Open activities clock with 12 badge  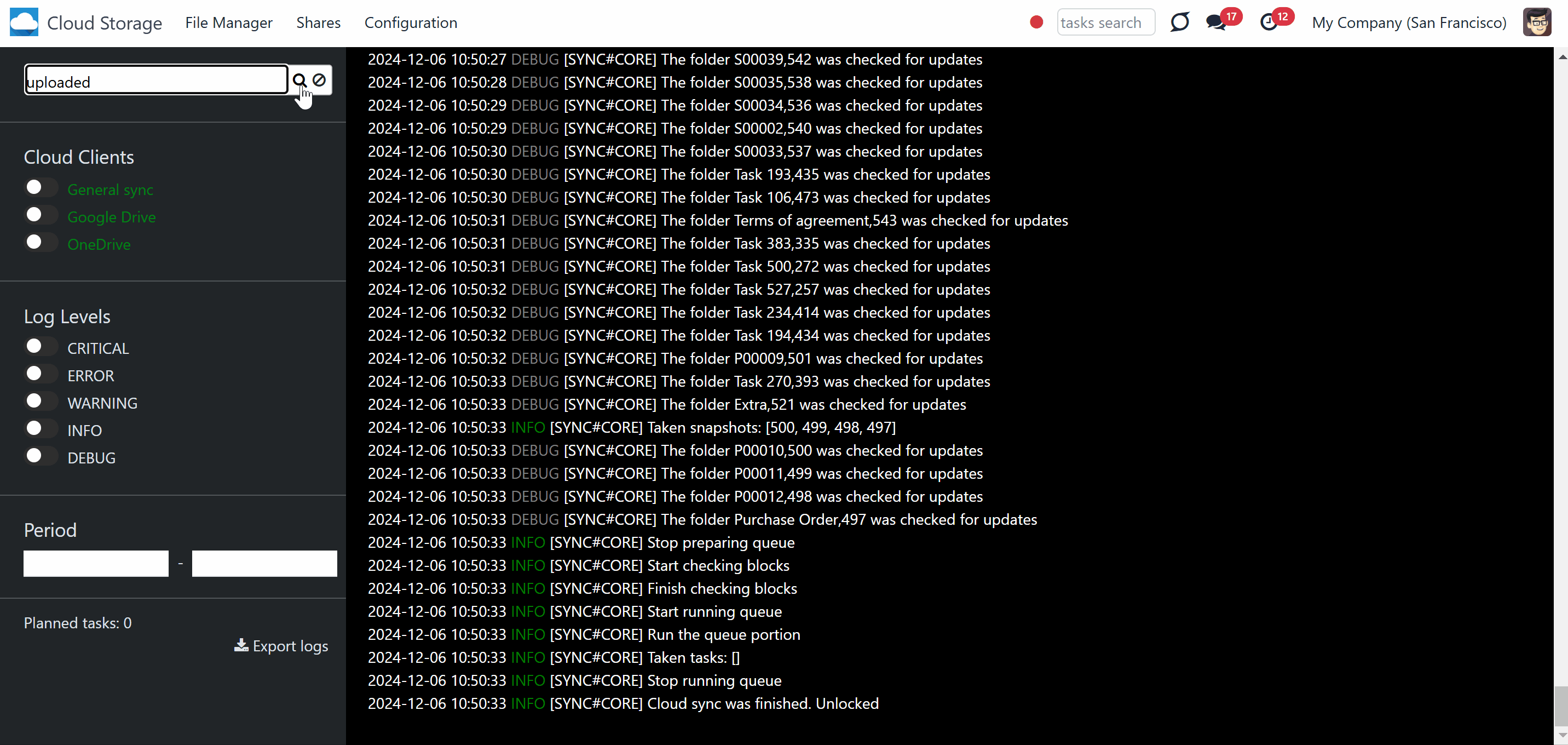pyautogui.click(x=1276, y=20)
